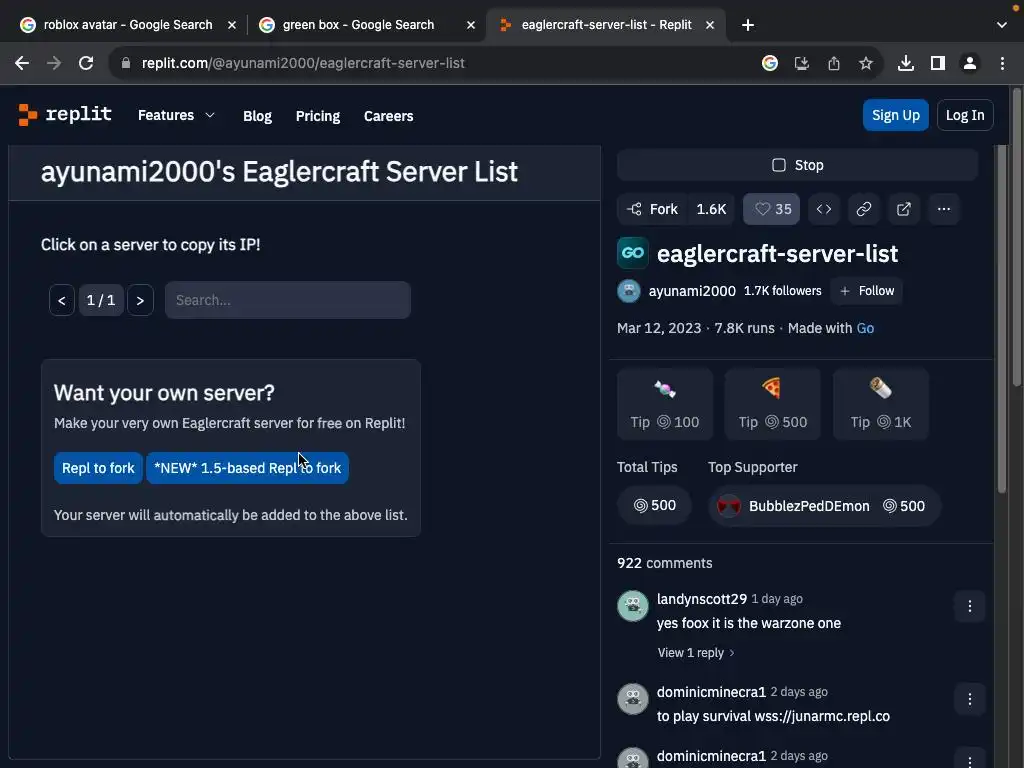Tip 100 cycles with candy icon
This screenshot has height=768, width=1024.
[x=665, y=404]
